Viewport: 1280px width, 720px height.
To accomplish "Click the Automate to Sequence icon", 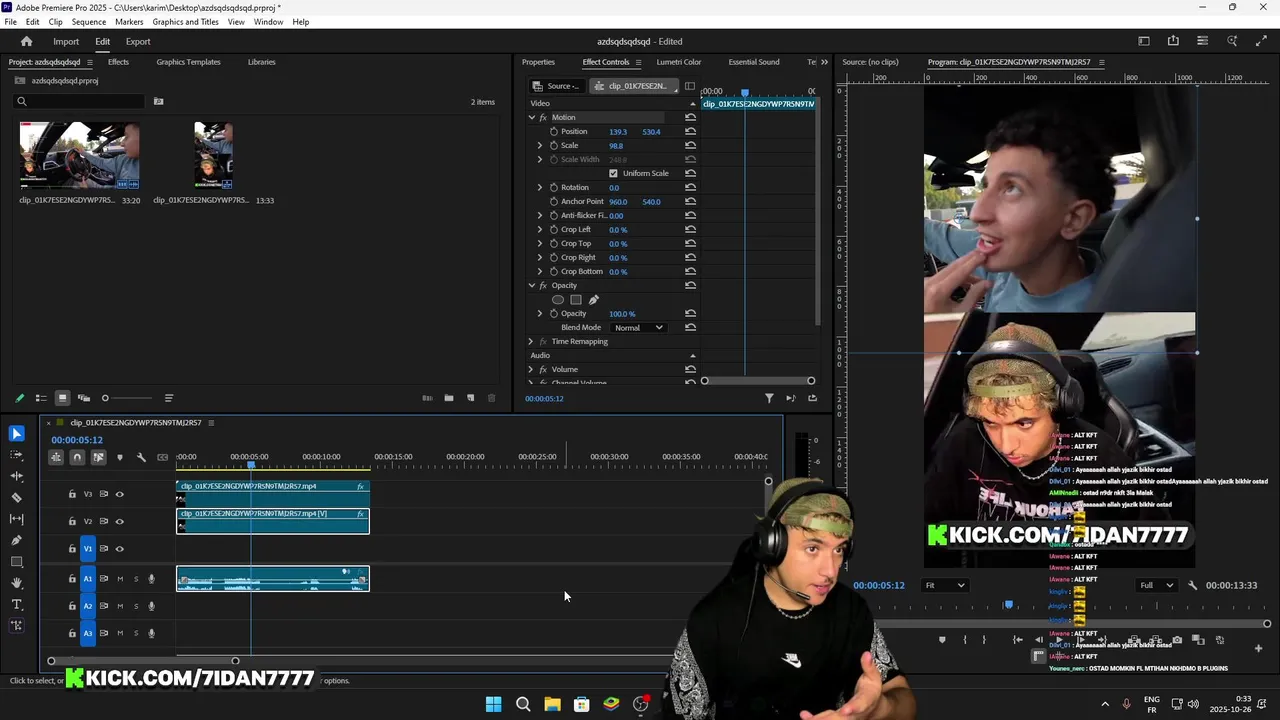I will (427, 398).
